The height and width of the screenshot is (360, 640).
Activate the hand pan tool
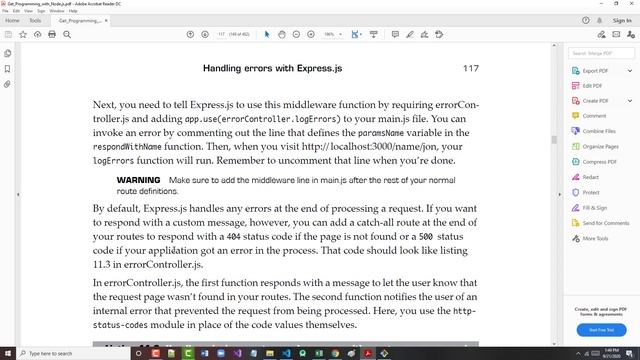pos(282,35)
